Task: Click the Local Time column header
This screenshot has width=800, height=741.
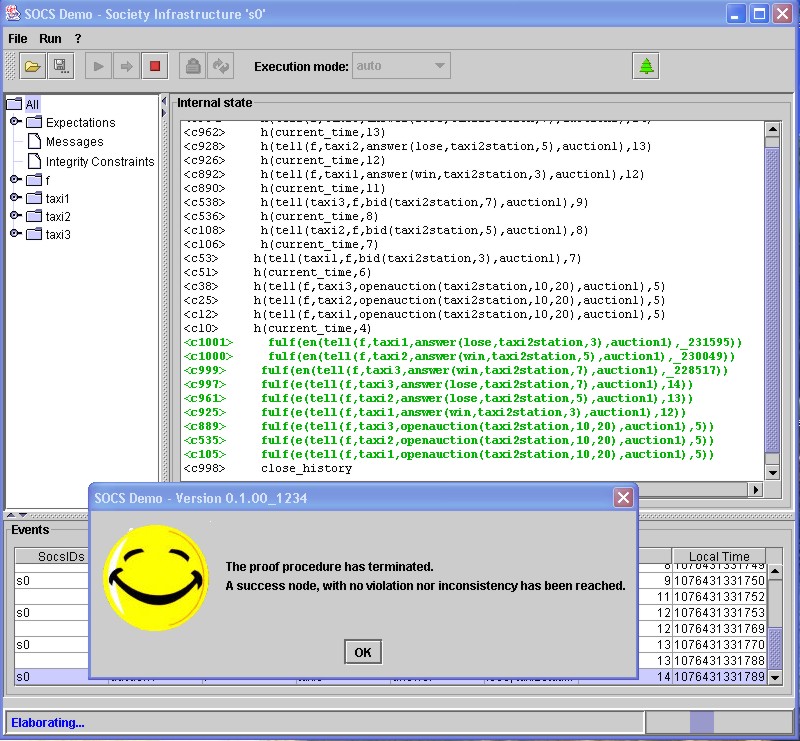Action: pyautogui.click(x=719, y=556)
